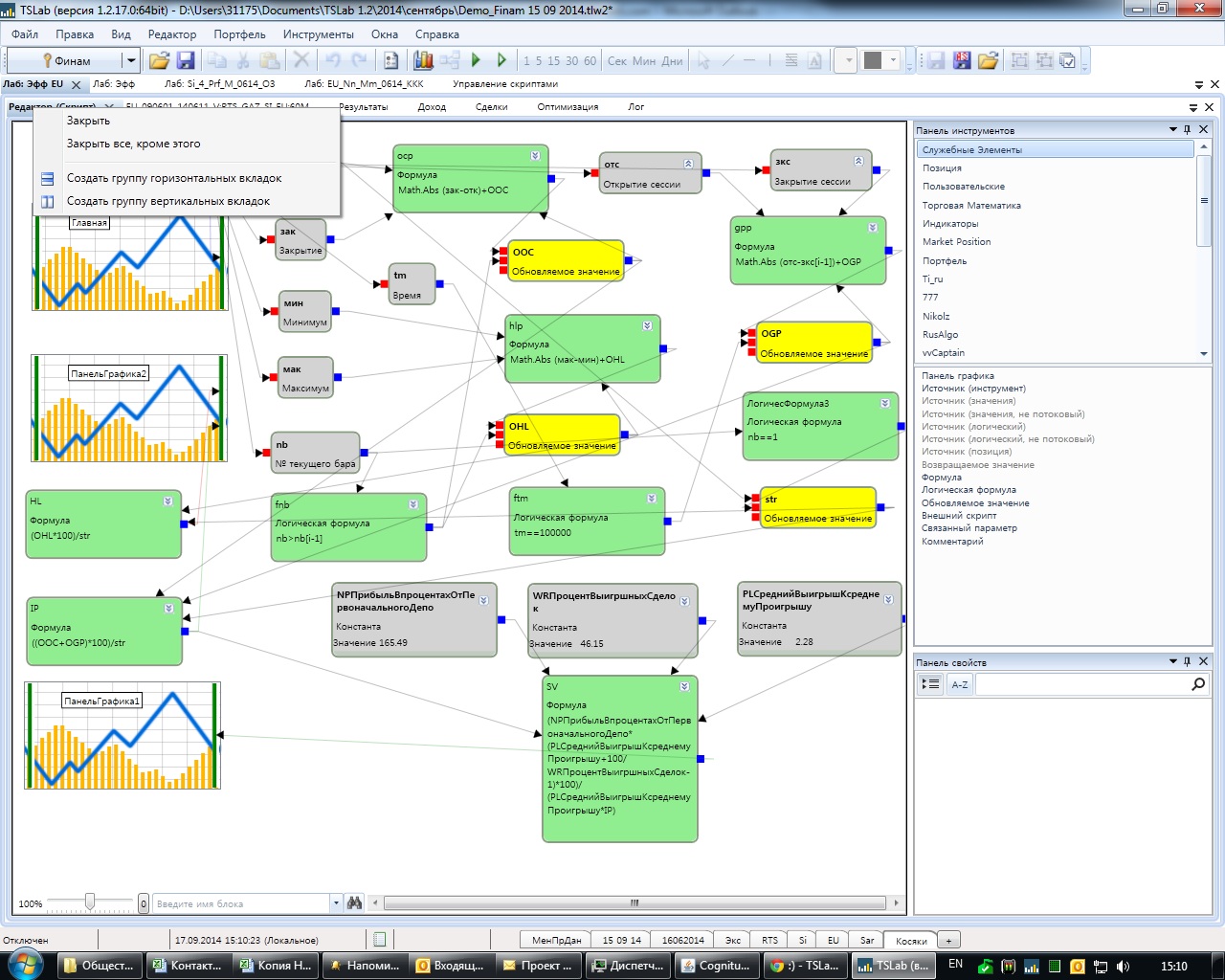Collapse the SV formula block
This screenshot has width=1225, height=980.
click(684, 687)
